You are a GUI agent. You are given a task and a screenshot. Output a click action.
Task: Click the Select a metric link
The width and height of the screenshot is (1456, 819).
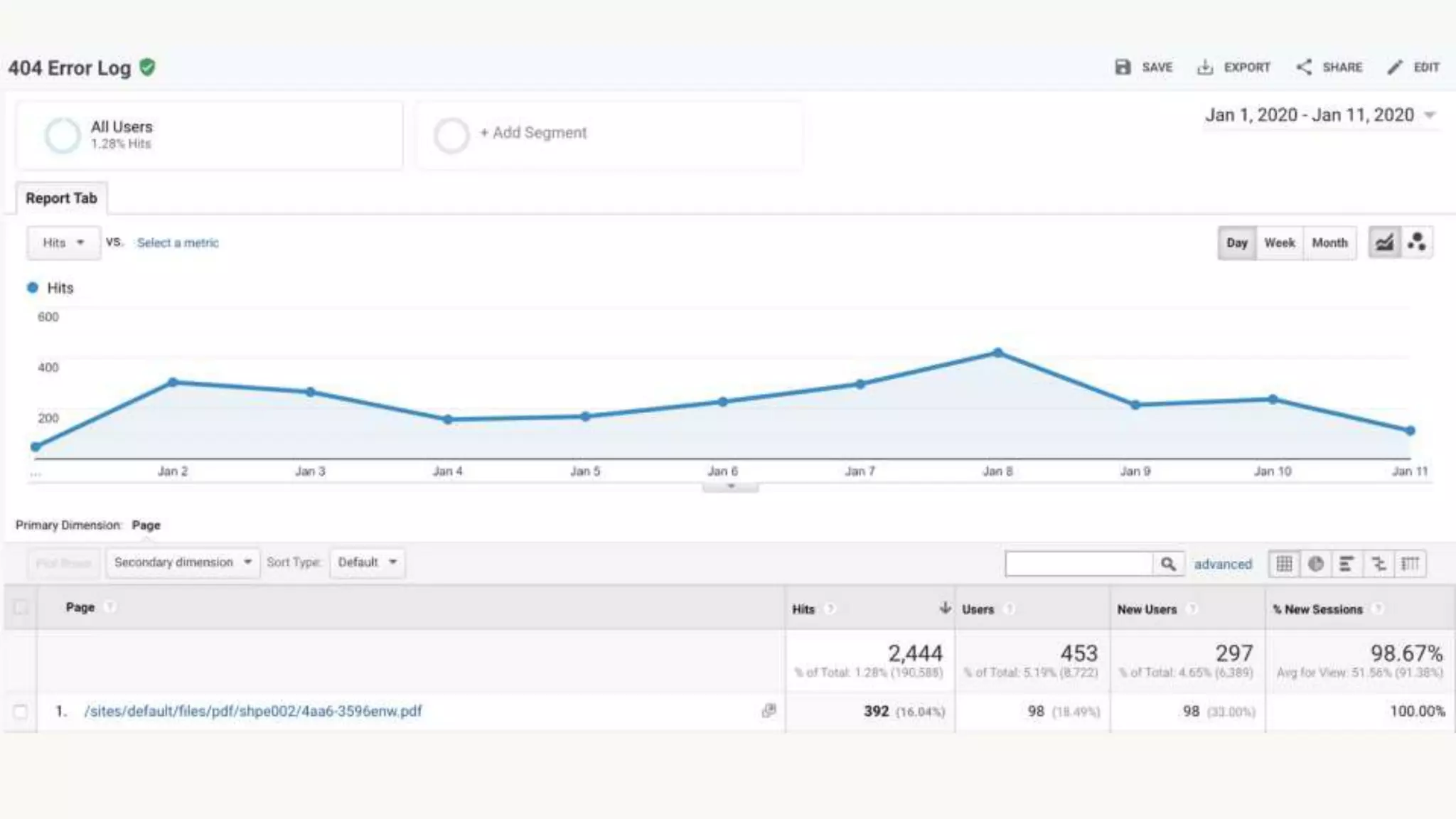coord(178,242)
